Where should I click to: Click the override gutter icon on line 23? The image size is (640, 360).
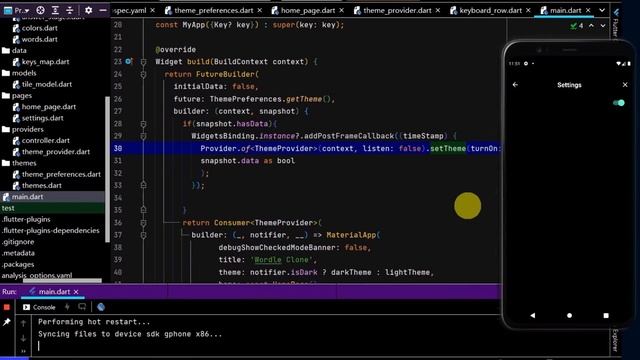129,62
